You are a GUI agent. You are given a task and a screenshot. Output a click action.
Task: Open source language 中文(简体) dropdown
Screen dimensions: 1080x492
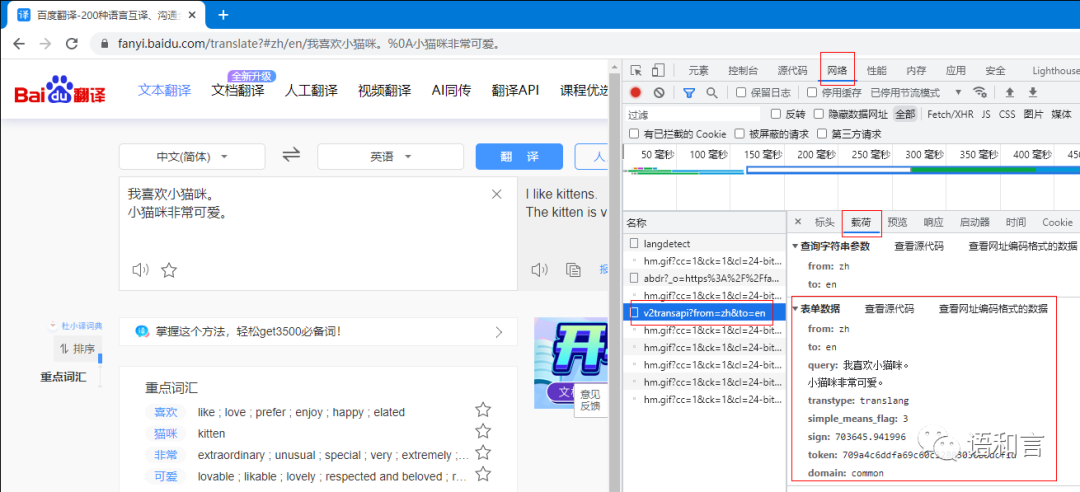coord(192,156)
